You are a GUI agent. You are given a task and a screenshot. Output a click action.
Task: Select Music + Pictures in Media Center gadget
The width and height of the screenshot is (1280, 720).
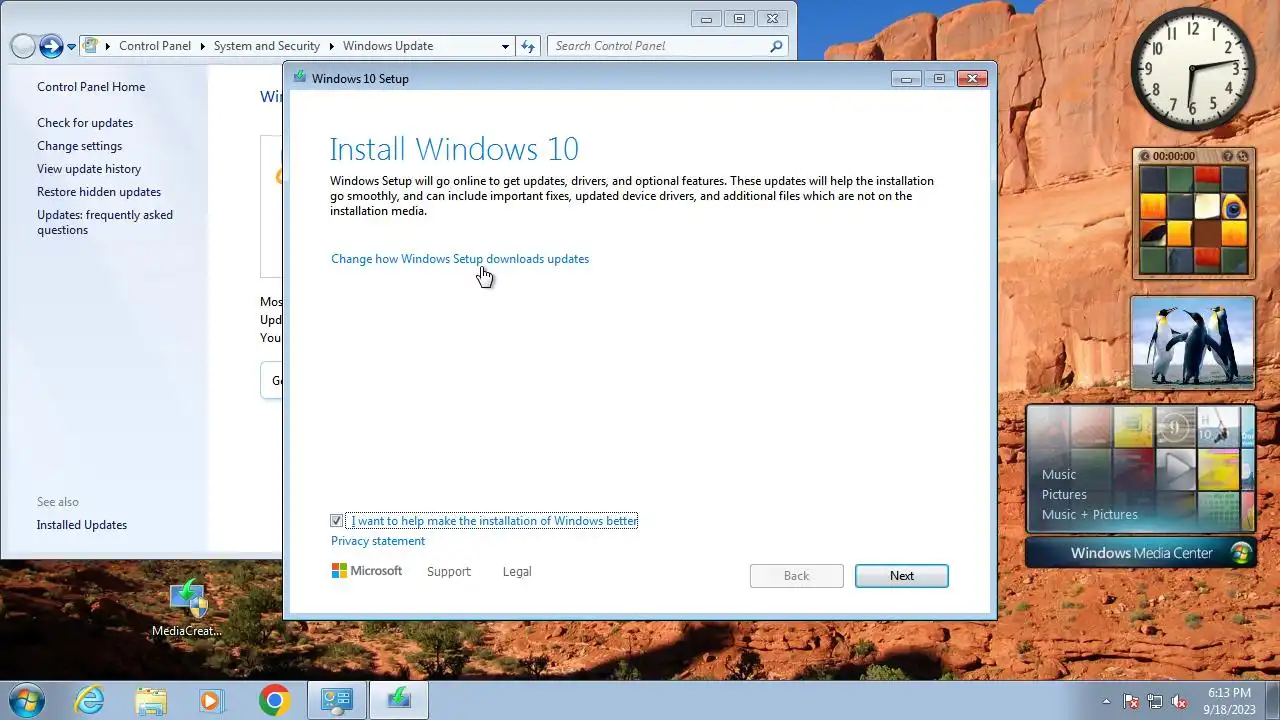(1090, 515)
